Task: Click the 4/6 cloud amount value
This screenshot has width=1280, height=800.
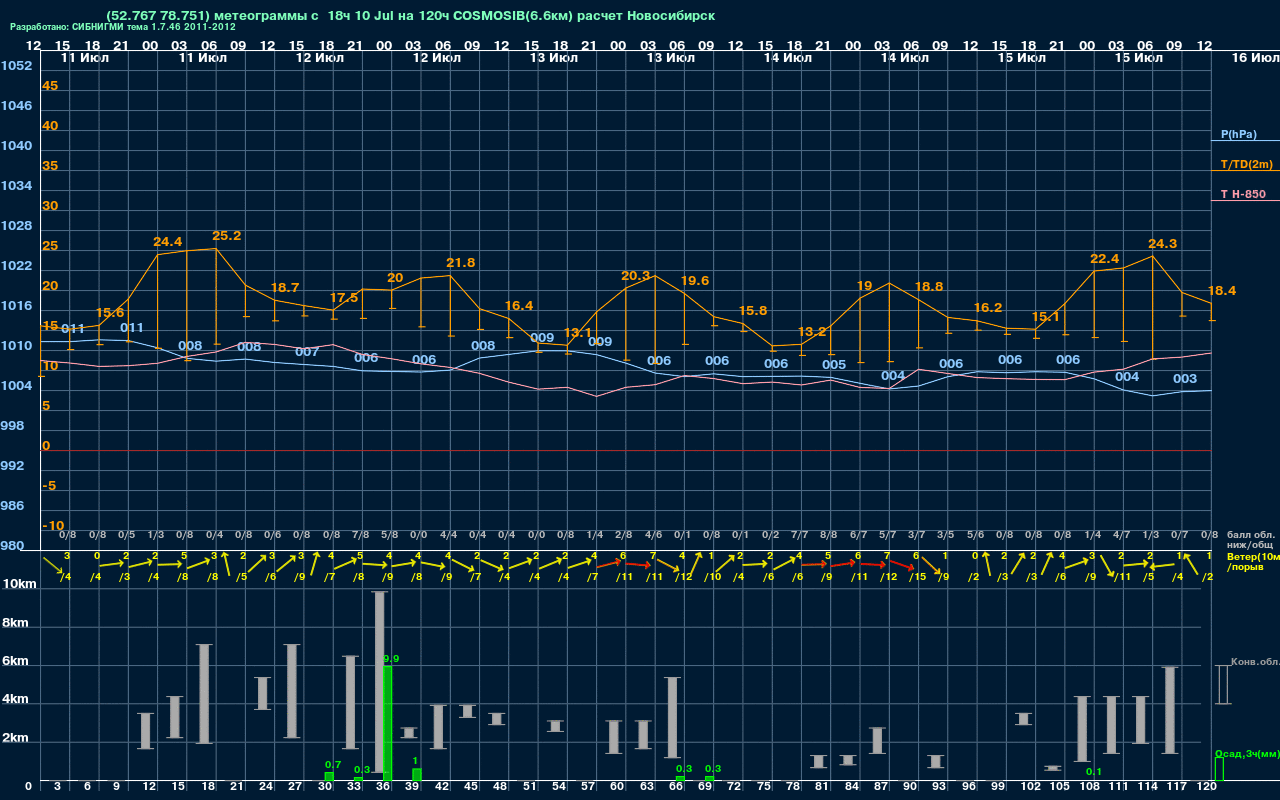Action: (x=653, y=536)
